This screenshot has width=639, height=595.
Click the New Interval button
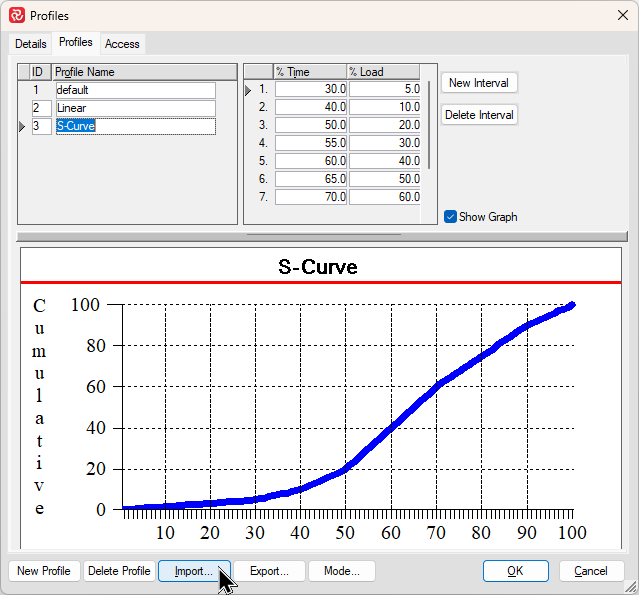click(x=479, y=83)
